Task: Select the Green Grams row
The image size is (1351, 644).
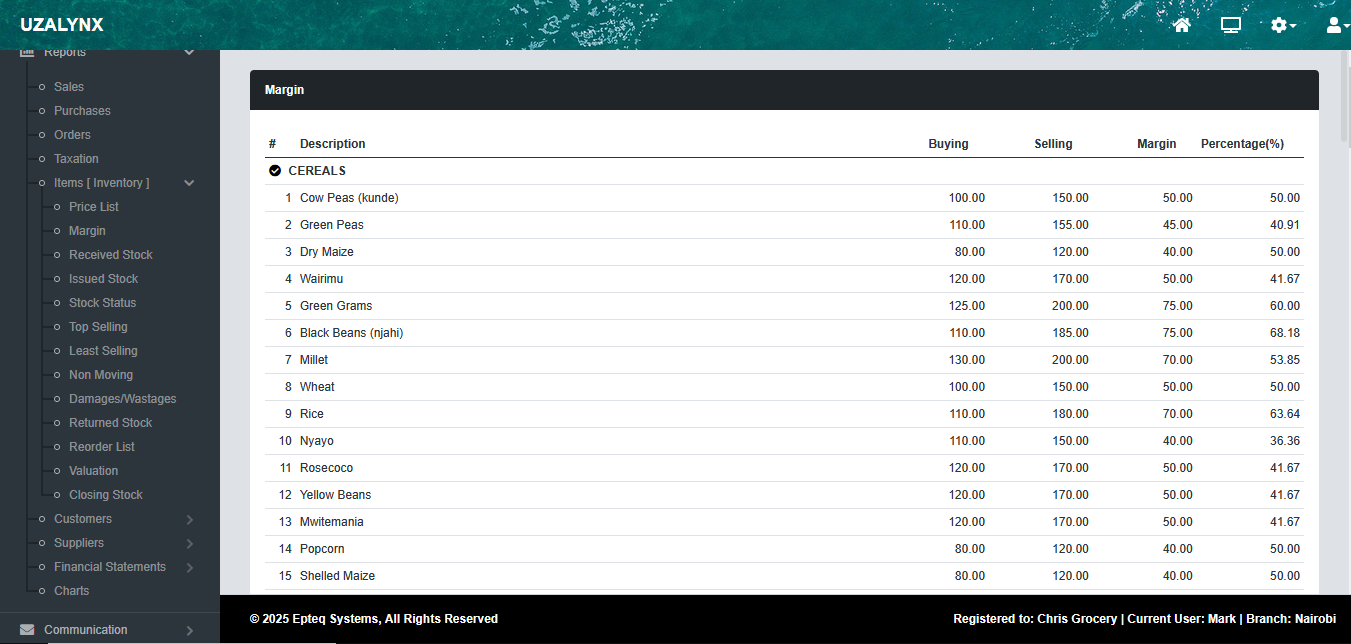Action: point(336,306)
